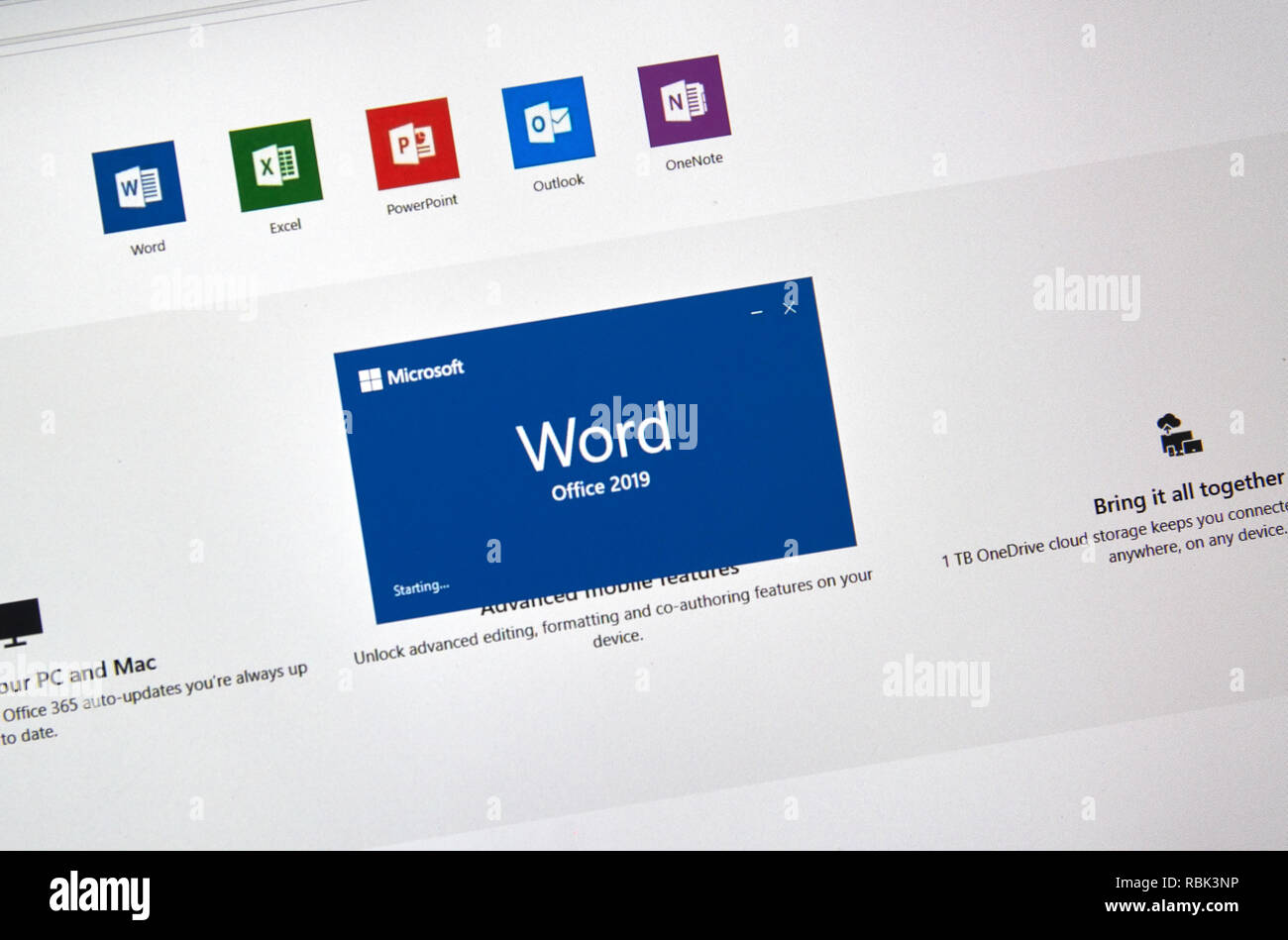1288x940 pixels.
Task: Click the "Advanced mobile features" heading
Action: click(609, 588)
